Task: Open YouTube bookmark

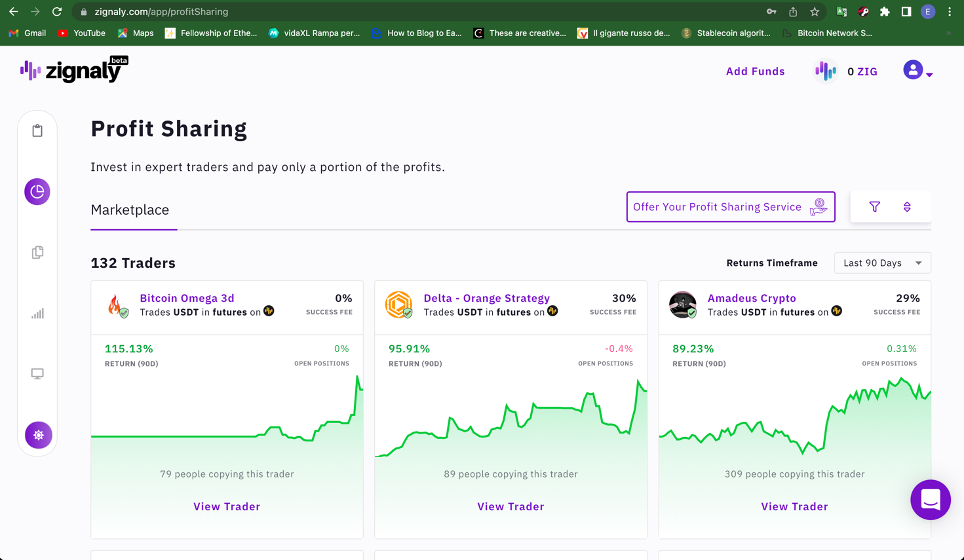Action: [82, 33]
